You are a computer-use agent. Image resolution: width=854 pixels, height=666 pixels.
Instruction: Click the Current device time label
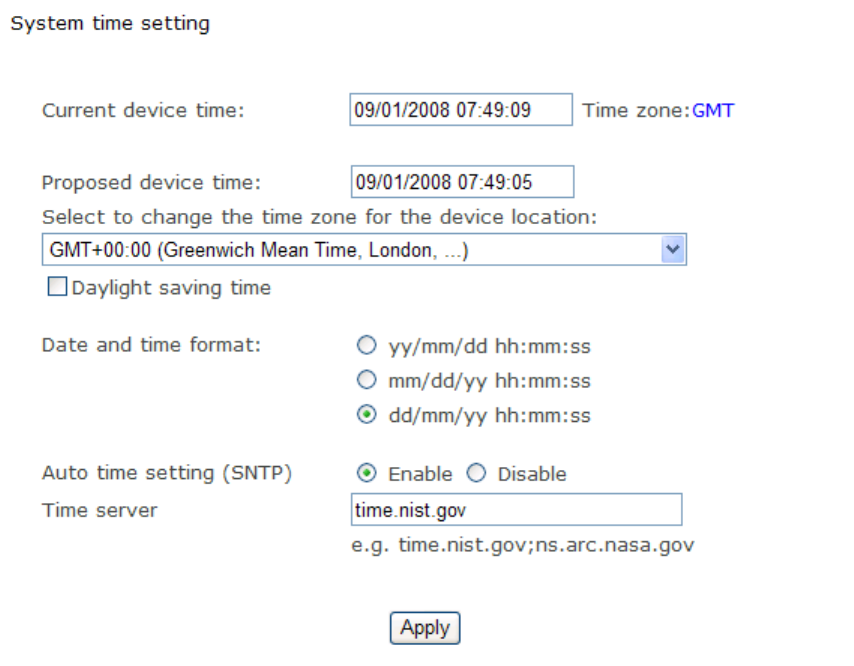click(x=143, y=110)
